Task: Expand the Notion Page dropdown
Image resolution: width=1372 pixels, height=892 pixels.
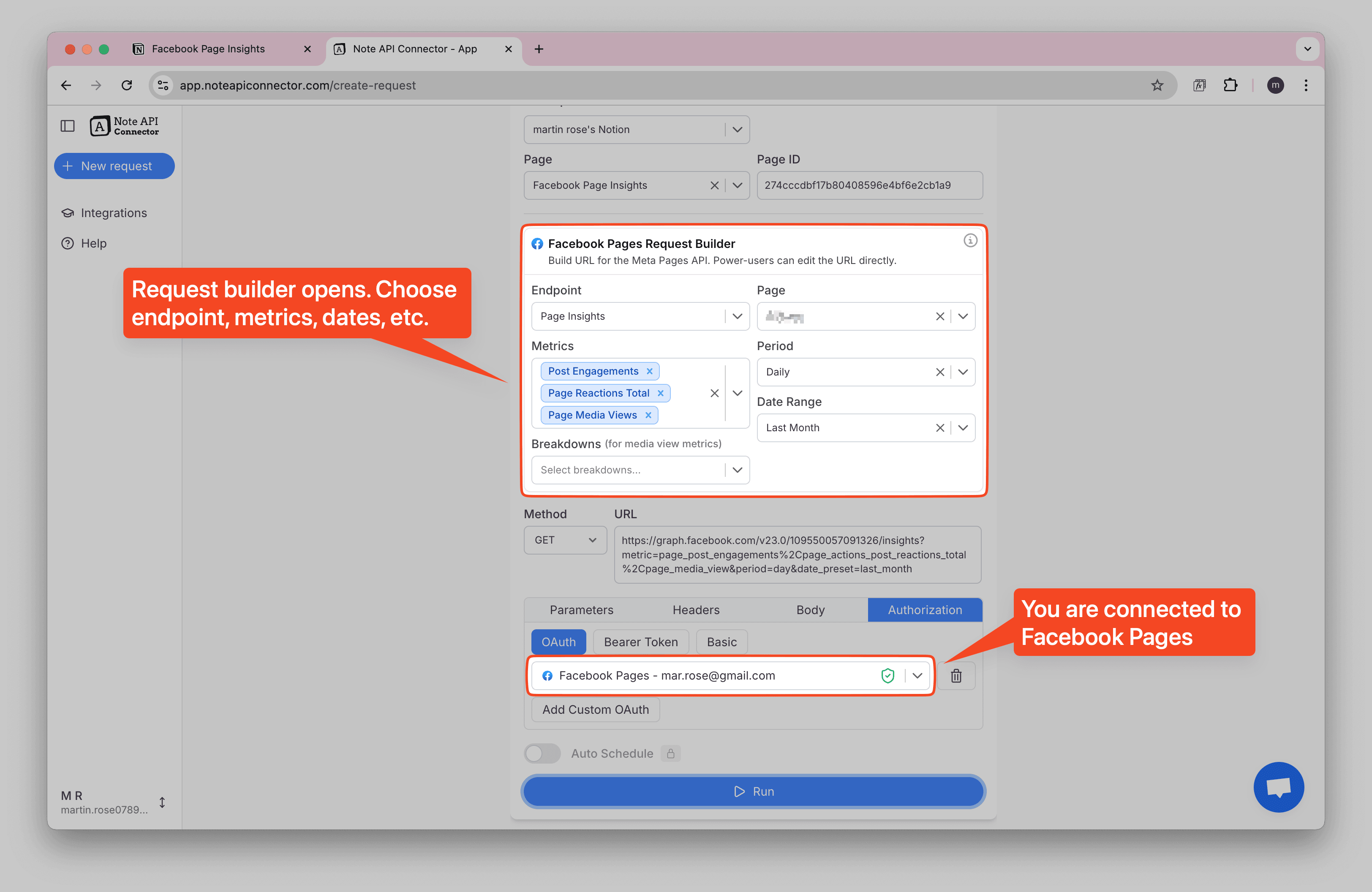Action: point(737,185)
